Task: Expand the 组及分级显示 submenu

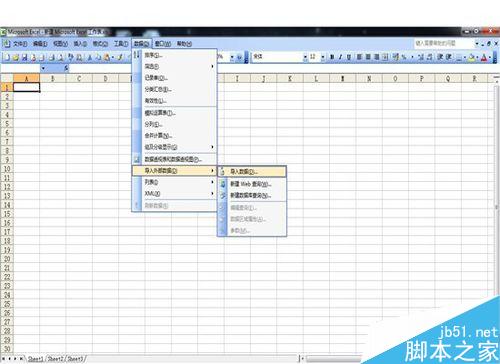Action: [x=175, y=147]
